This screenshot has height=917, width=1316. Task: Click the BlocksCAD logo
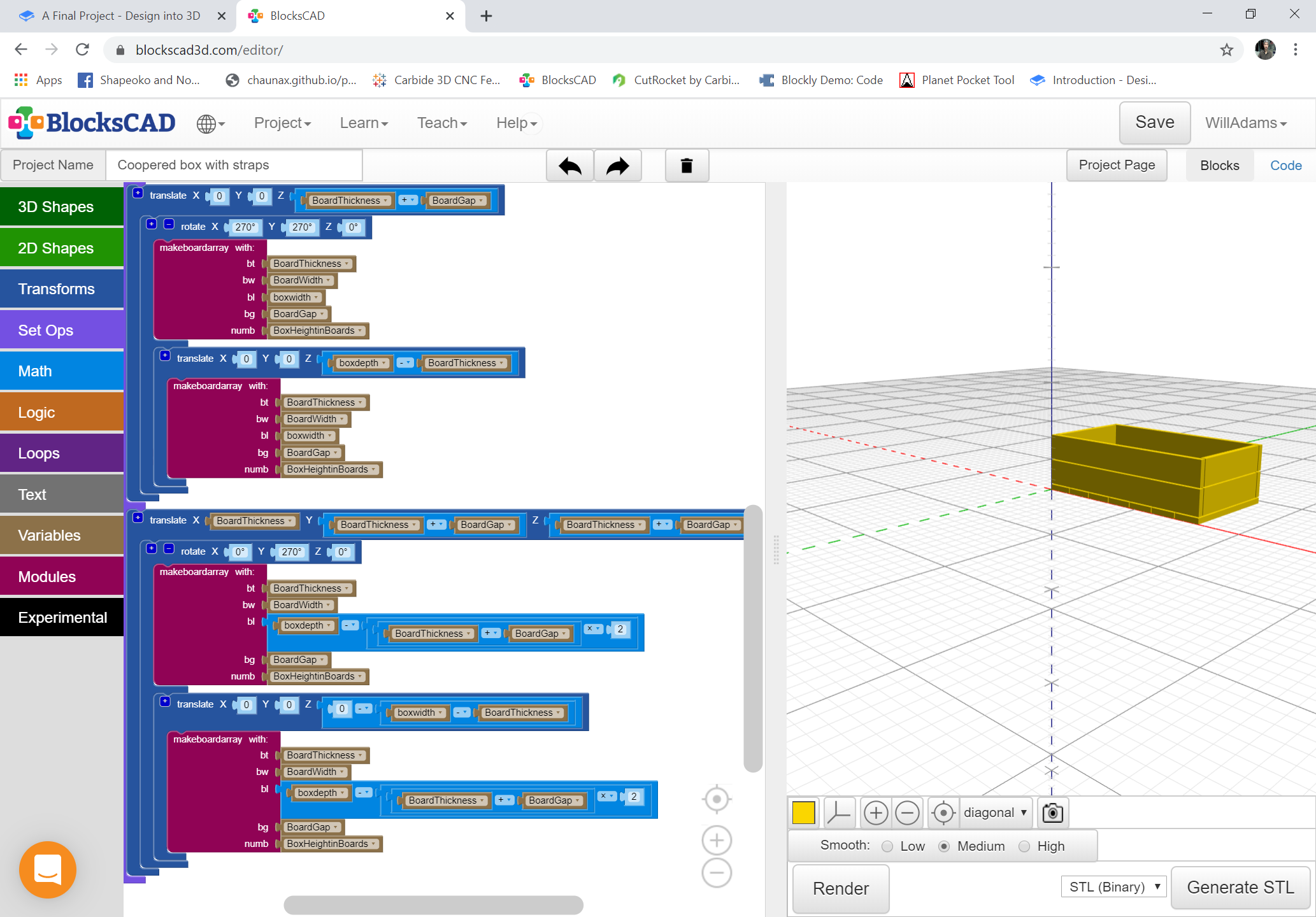tap(92, 122)
